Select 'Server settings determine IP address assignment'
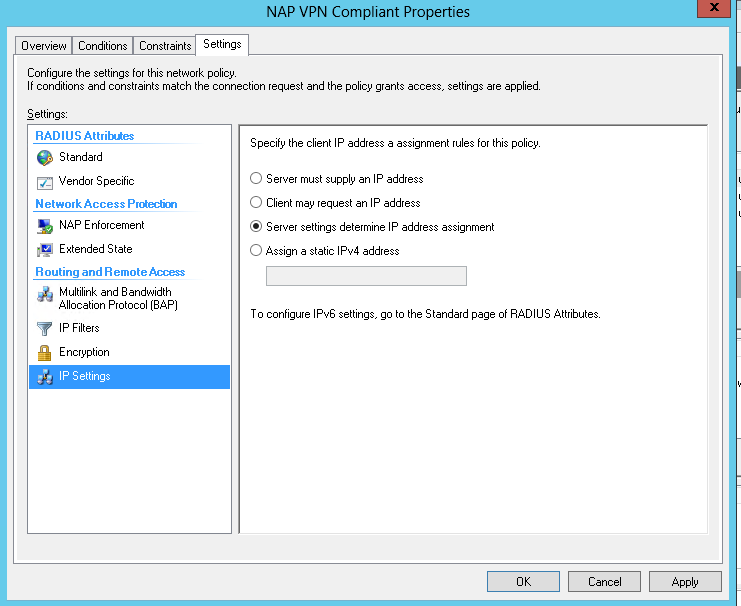Screen dimensions: 741x606 pyautogui.click(x=256, y=226)
